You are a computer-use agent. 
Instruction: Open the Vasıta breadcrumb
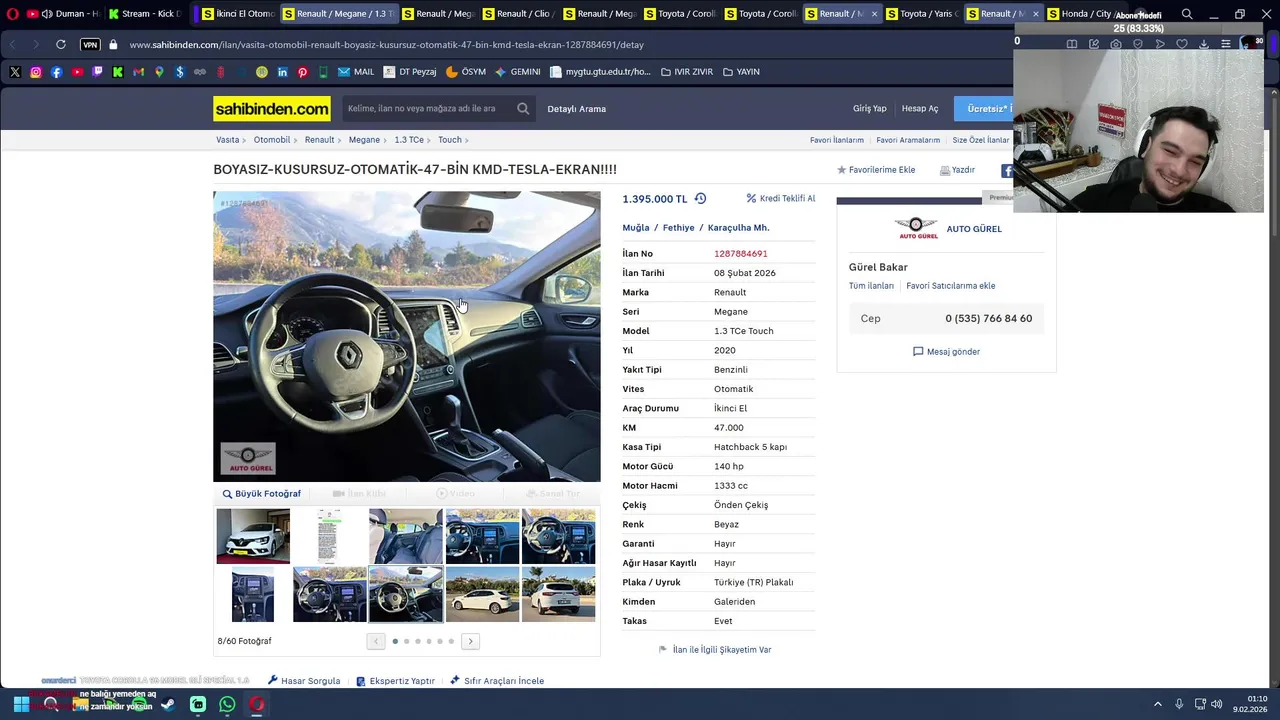(228, 140)
